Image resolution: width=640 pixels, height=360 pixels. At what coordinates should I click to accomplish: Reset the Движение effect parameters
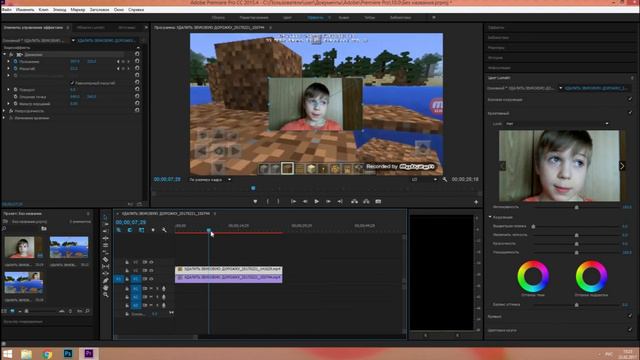coord(137,54)
